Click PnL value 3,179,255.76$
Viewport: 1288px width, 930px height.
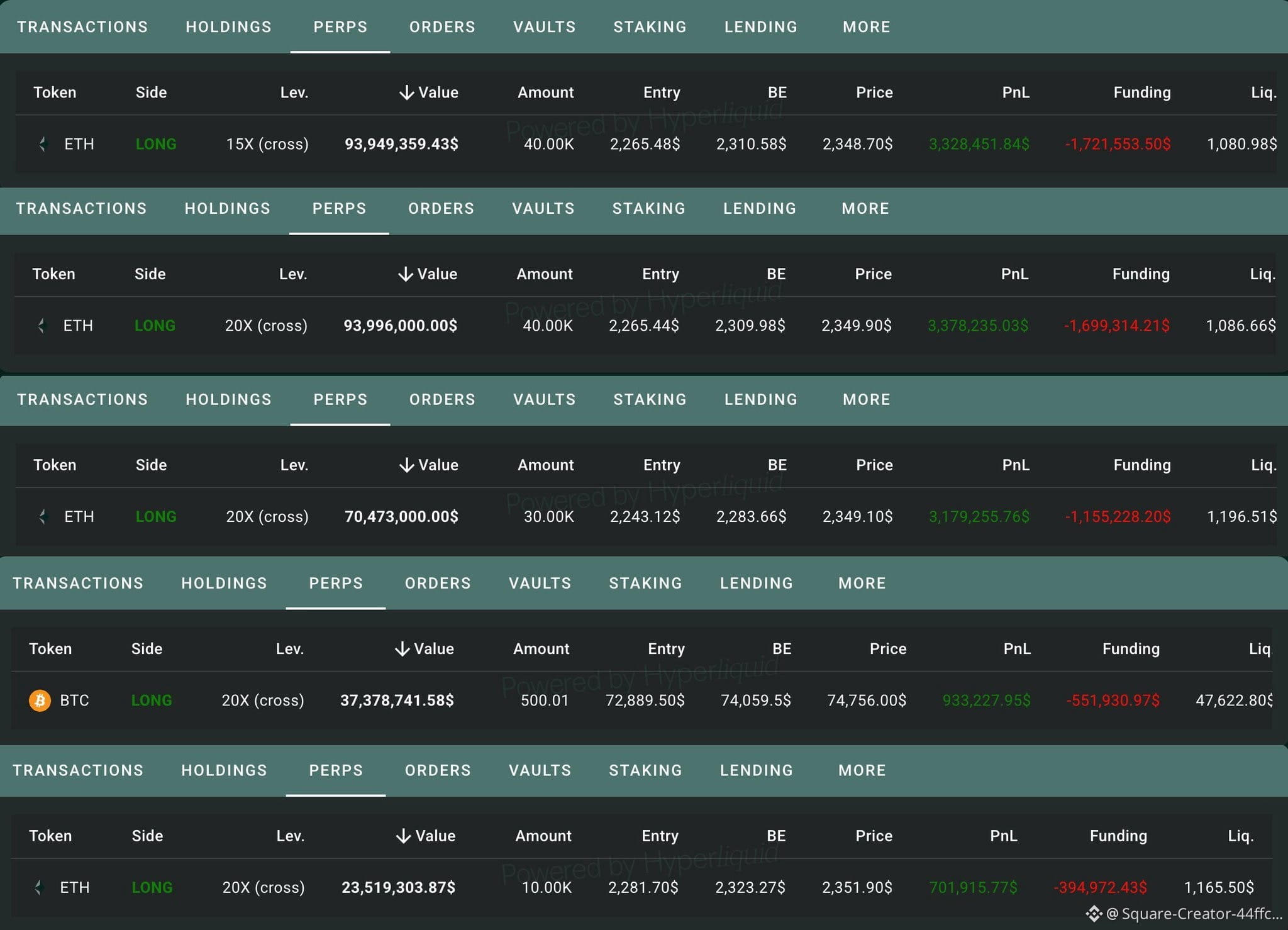pos(979,517)
